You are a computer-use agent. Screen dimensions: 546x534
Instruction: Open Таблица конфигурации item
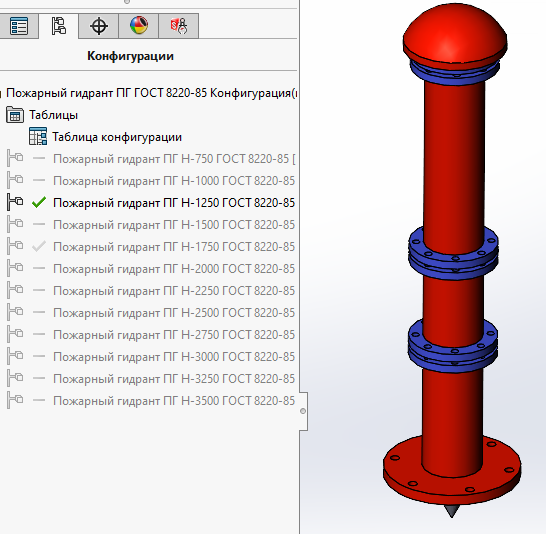(x=117, y=137)
